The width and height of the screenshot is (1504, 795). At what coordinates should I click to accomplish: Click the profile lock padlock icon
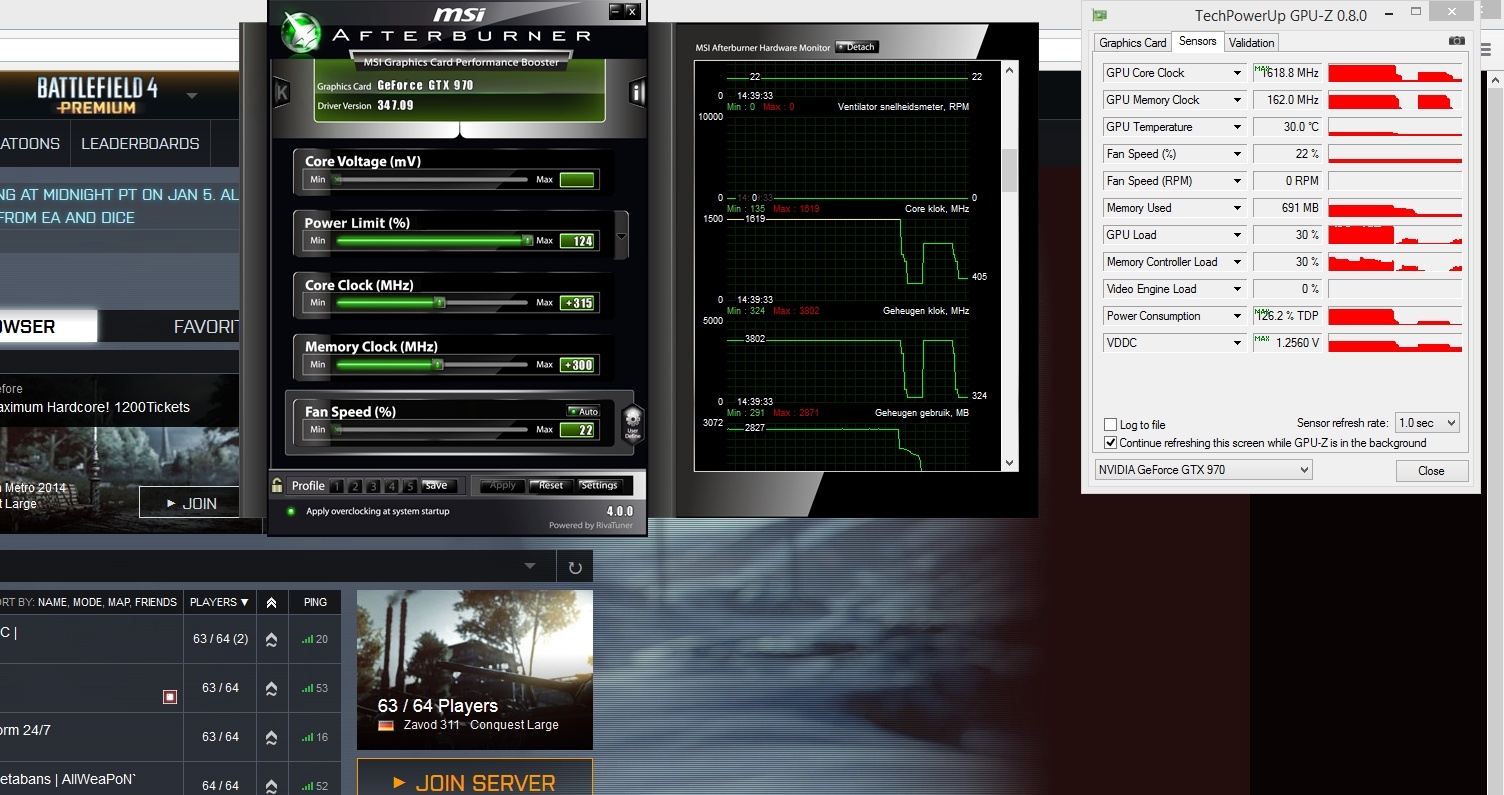click(x=277, y=486)
